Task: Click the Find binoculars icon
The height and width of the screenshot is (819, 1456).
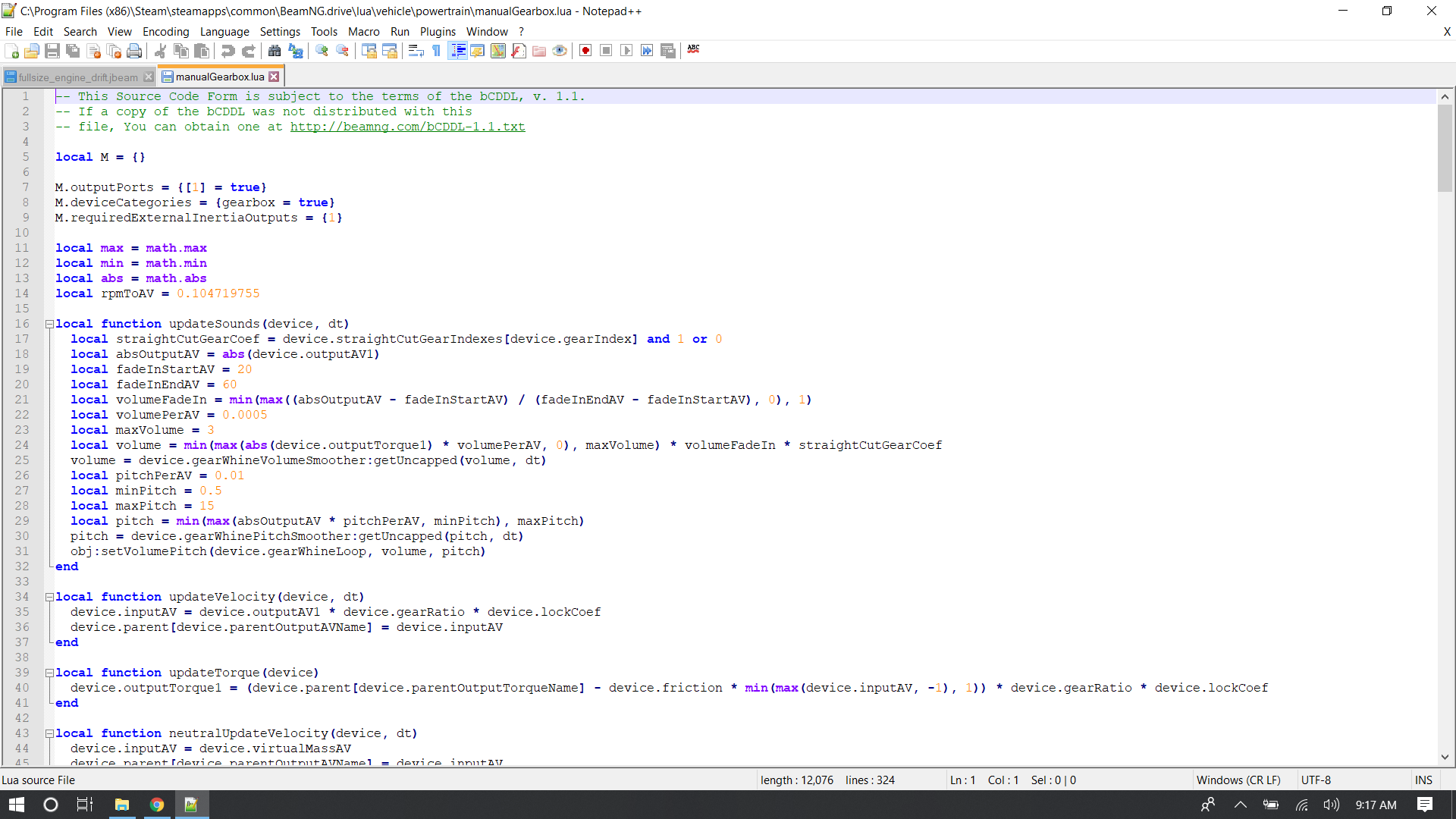Action: (275, 51)
